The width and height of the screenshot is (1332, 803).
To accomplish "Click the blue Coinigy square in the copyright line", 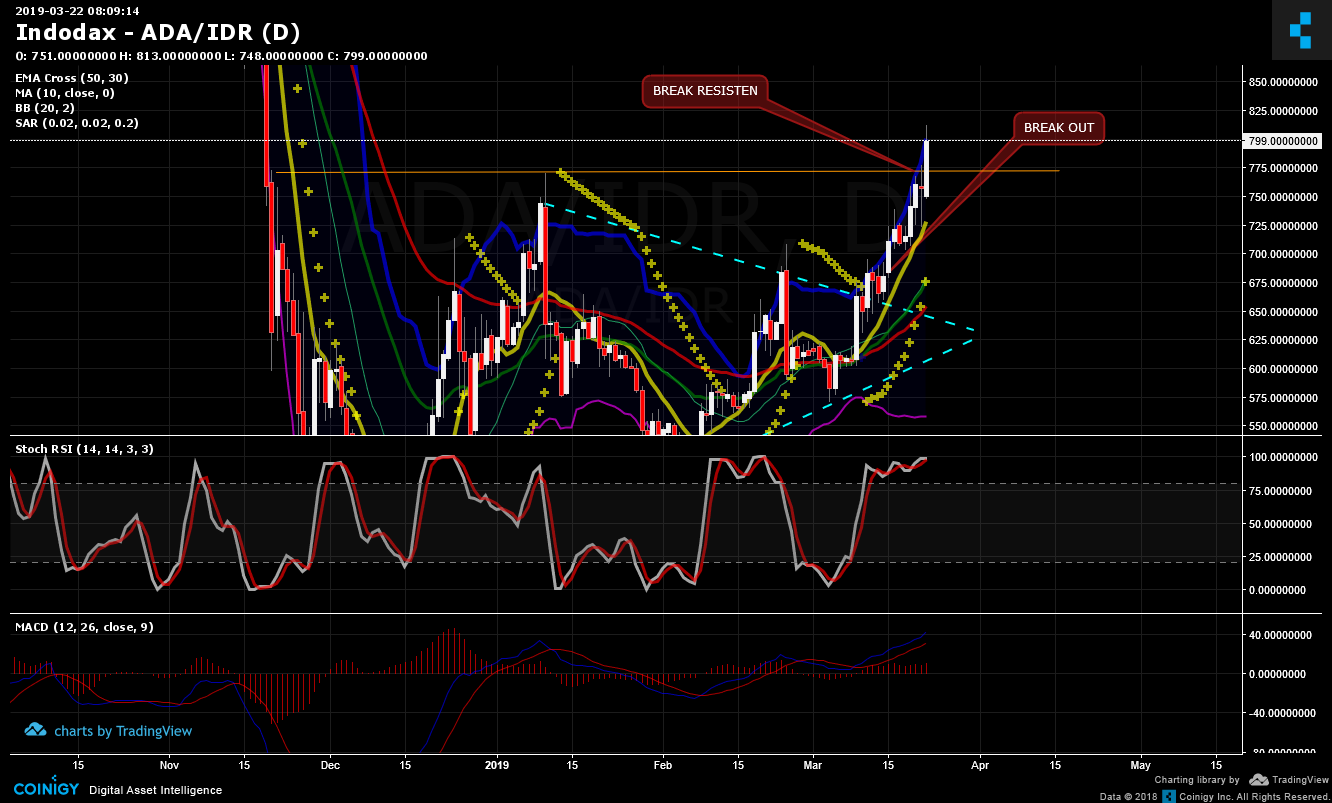I will 1170,796.
